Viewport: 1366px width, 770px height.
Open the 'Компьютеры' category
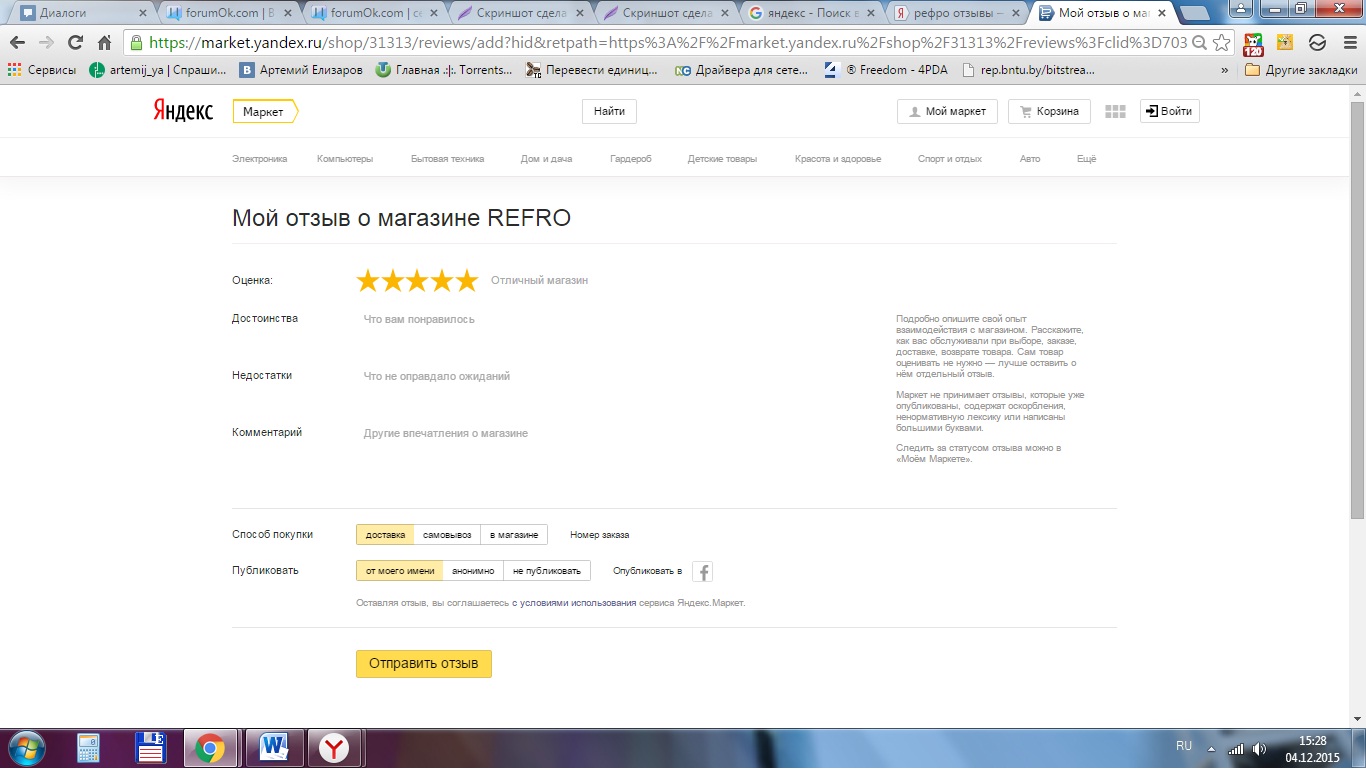click(345, 159)
